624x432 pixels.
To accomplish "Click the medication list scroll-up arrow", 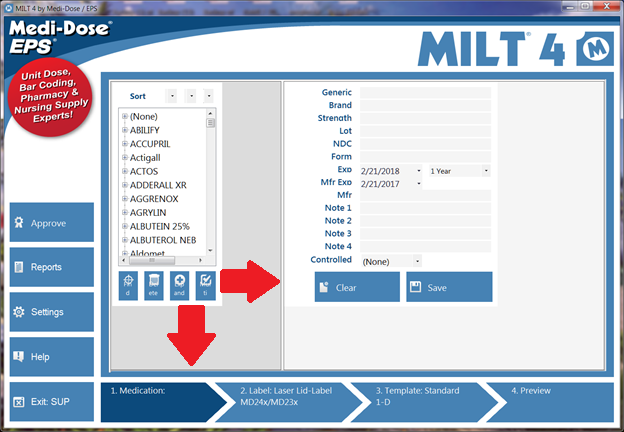I will click(x=211, y=113).
